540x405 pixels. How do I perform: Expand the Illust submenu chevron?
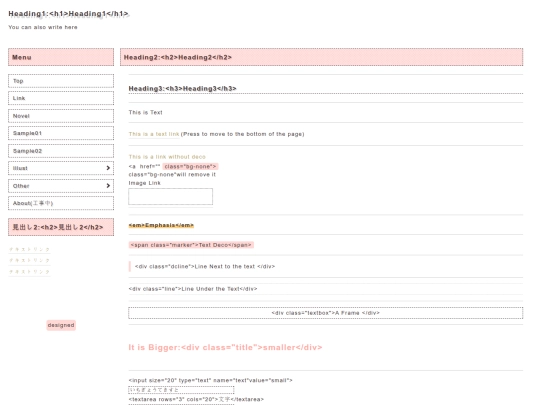[108, 168]
